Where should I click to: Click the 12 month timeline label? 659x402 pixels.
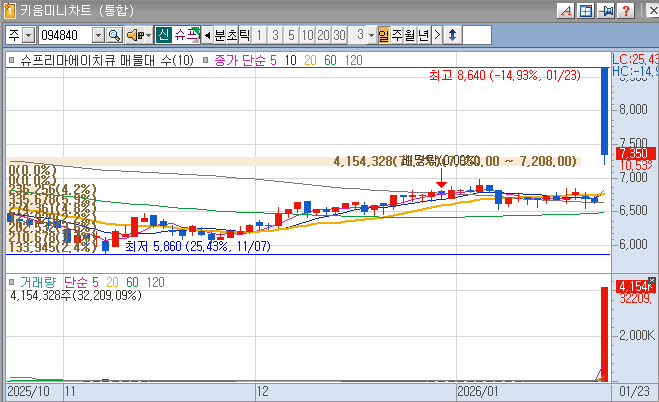262,391
